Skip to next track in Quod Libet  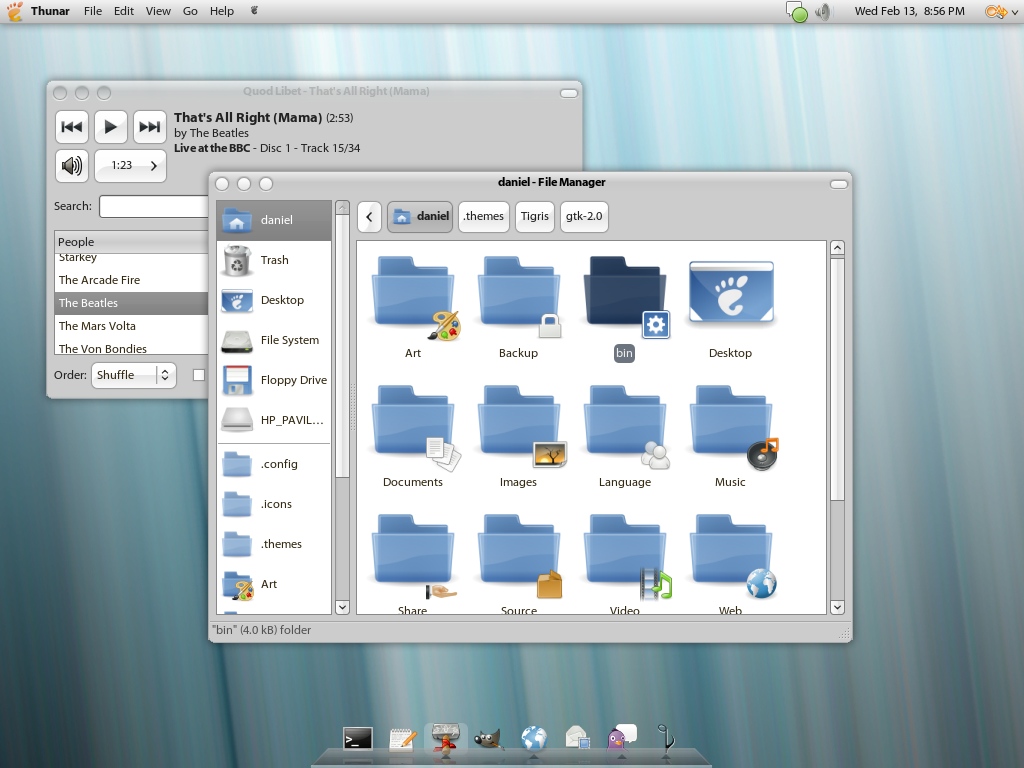point(150,127)
